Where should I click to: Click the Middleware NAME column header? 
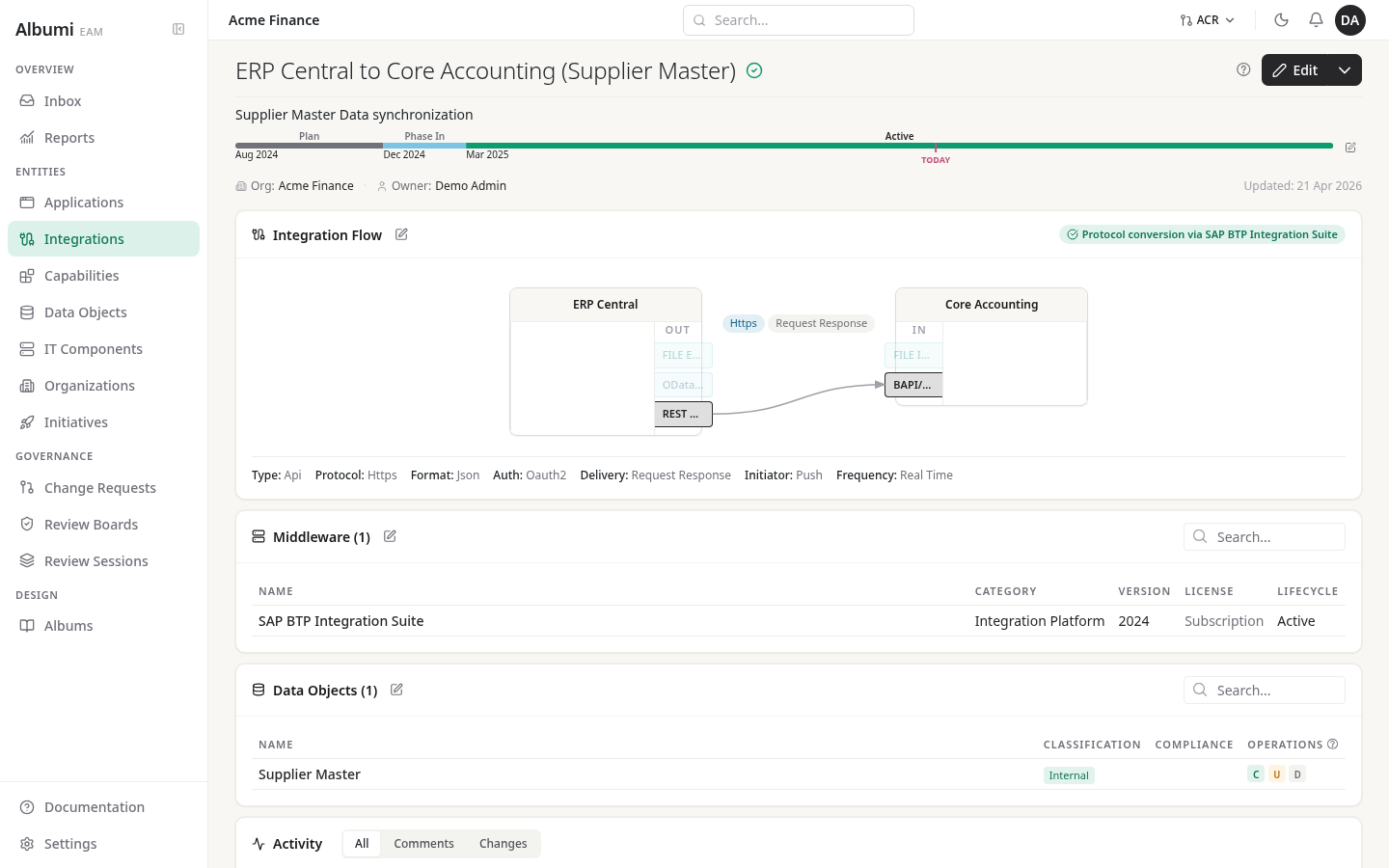point(276,591)
